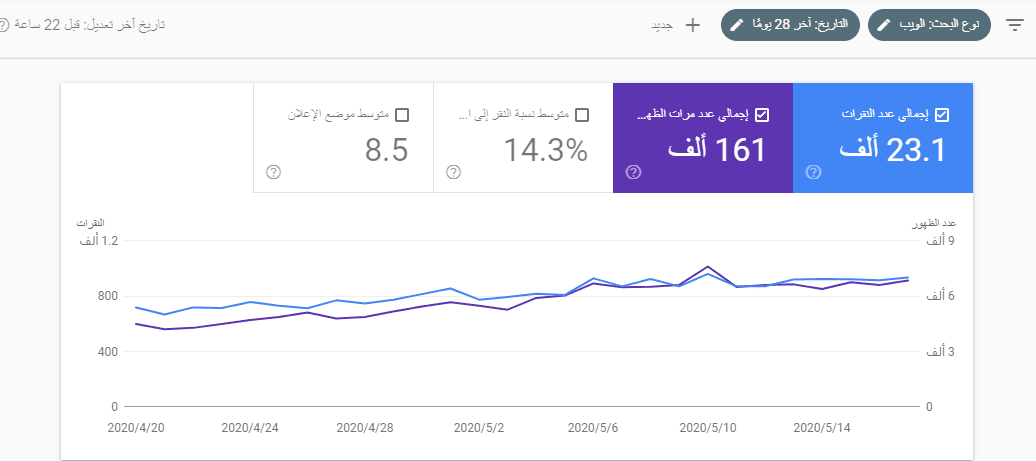The width and height of the screenshot is (1036, 461).
Task: Open help icon on average position card
Action: (x=273, y=172)
